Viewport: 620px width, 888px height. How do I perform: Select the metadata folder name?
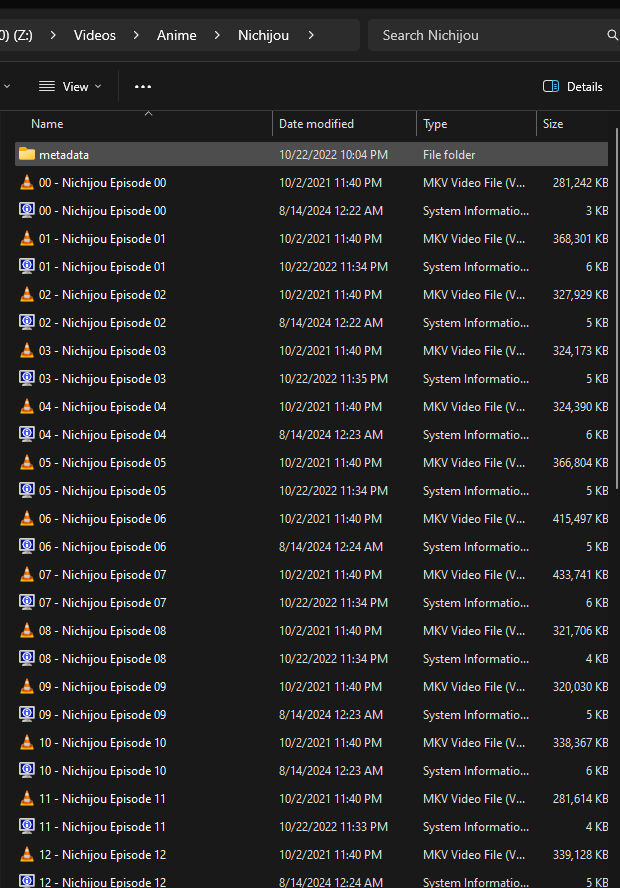64,155
